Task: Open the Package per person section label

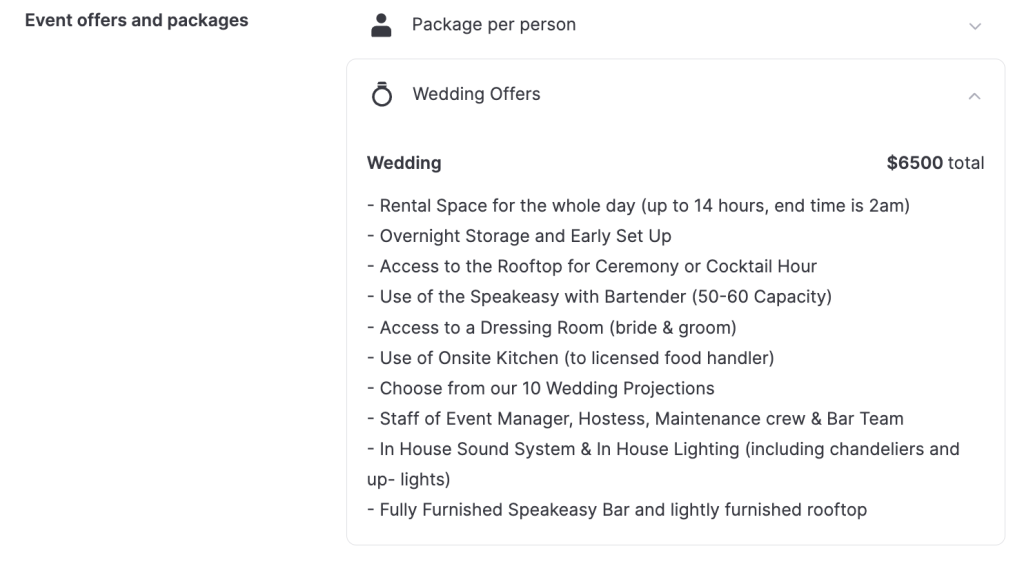Action: pyautogui.click(x=493, y=25)
